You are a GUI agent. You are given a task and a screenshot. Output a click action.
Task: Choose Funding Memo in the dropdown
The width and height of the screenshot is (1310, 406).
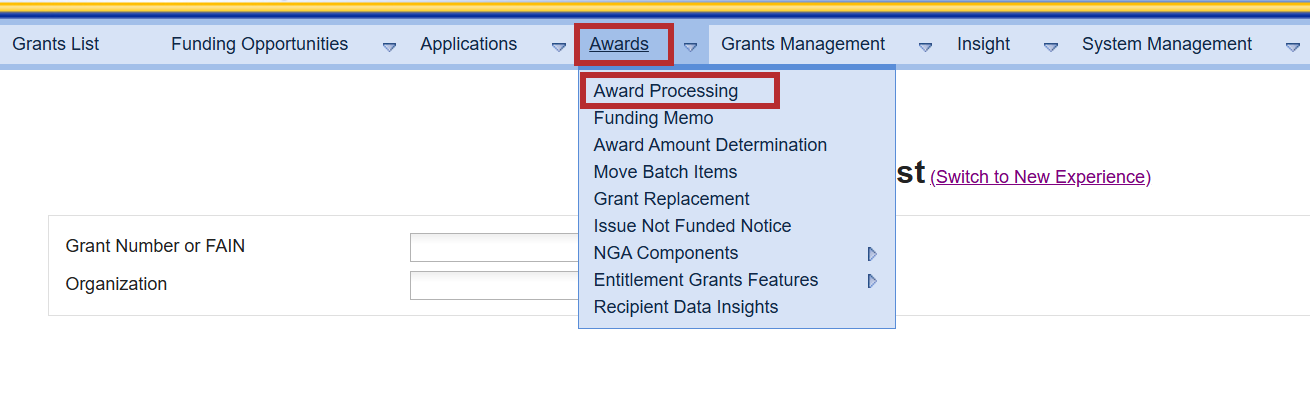[653, 118]
